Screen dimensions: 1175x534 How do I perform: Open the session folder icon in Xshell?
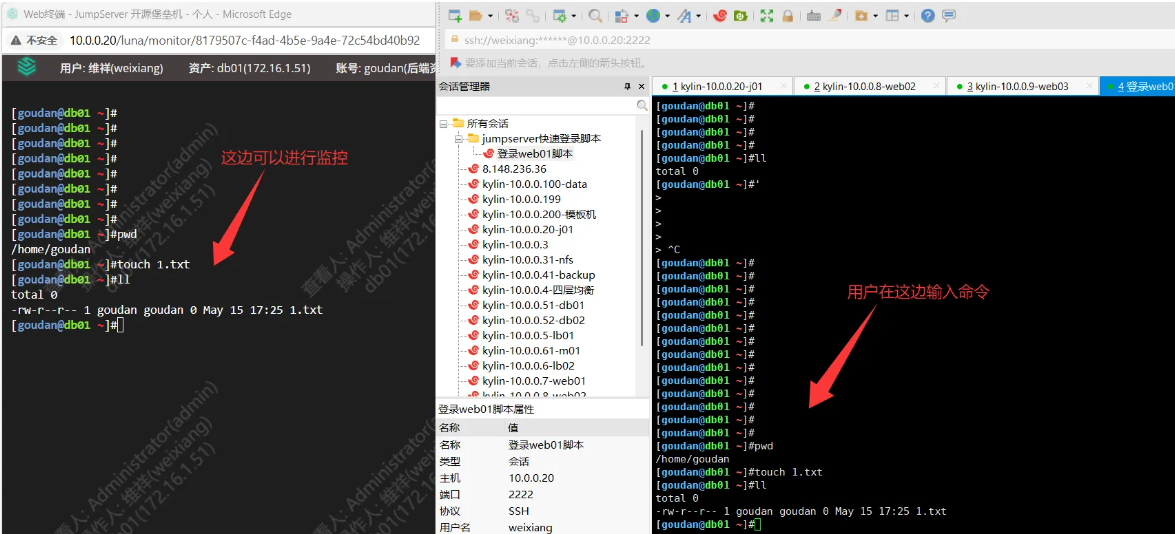[x=476, y=16]
